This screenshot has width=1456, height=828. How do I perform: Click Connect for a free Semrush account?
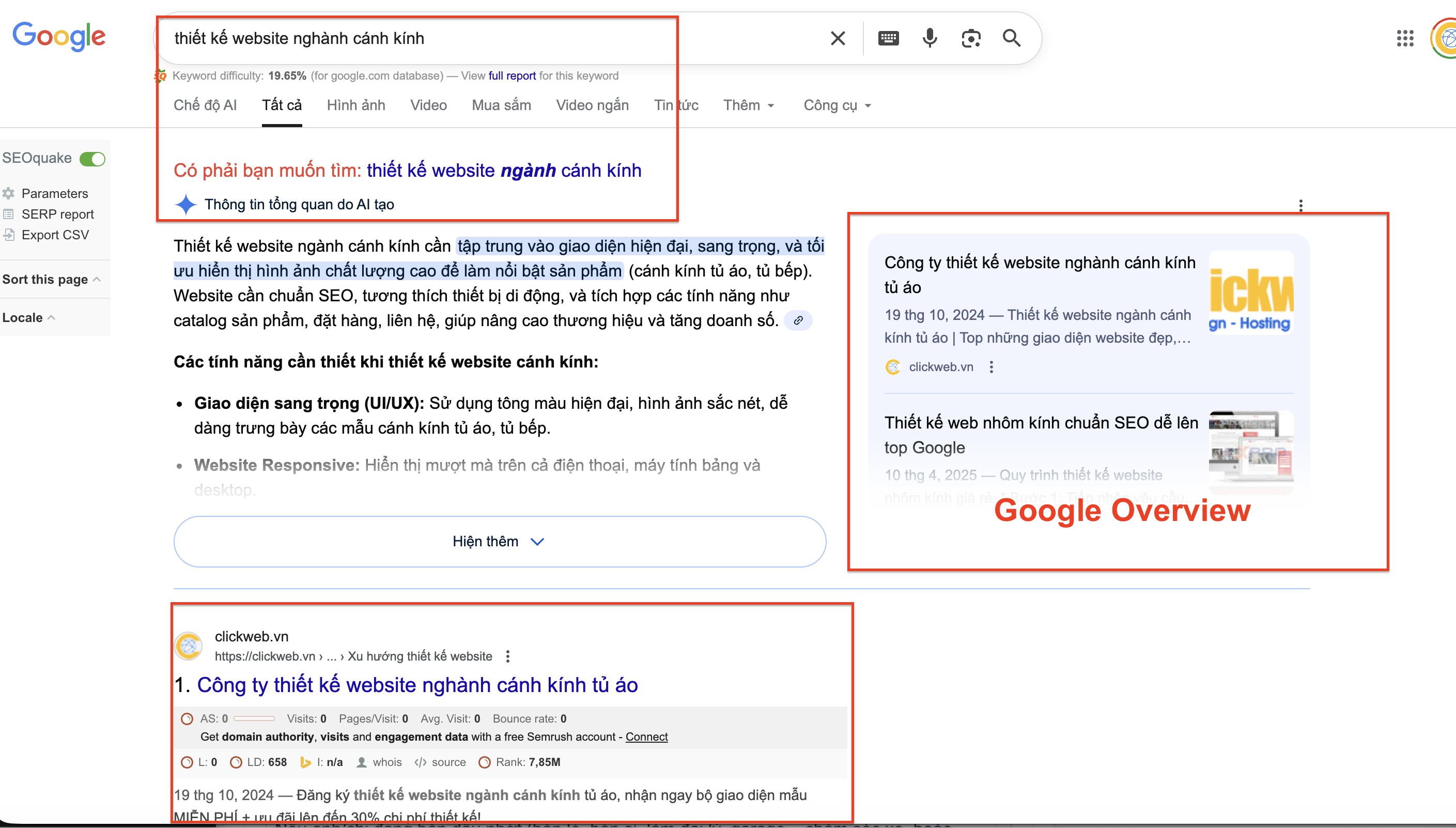tap(646, 737)
